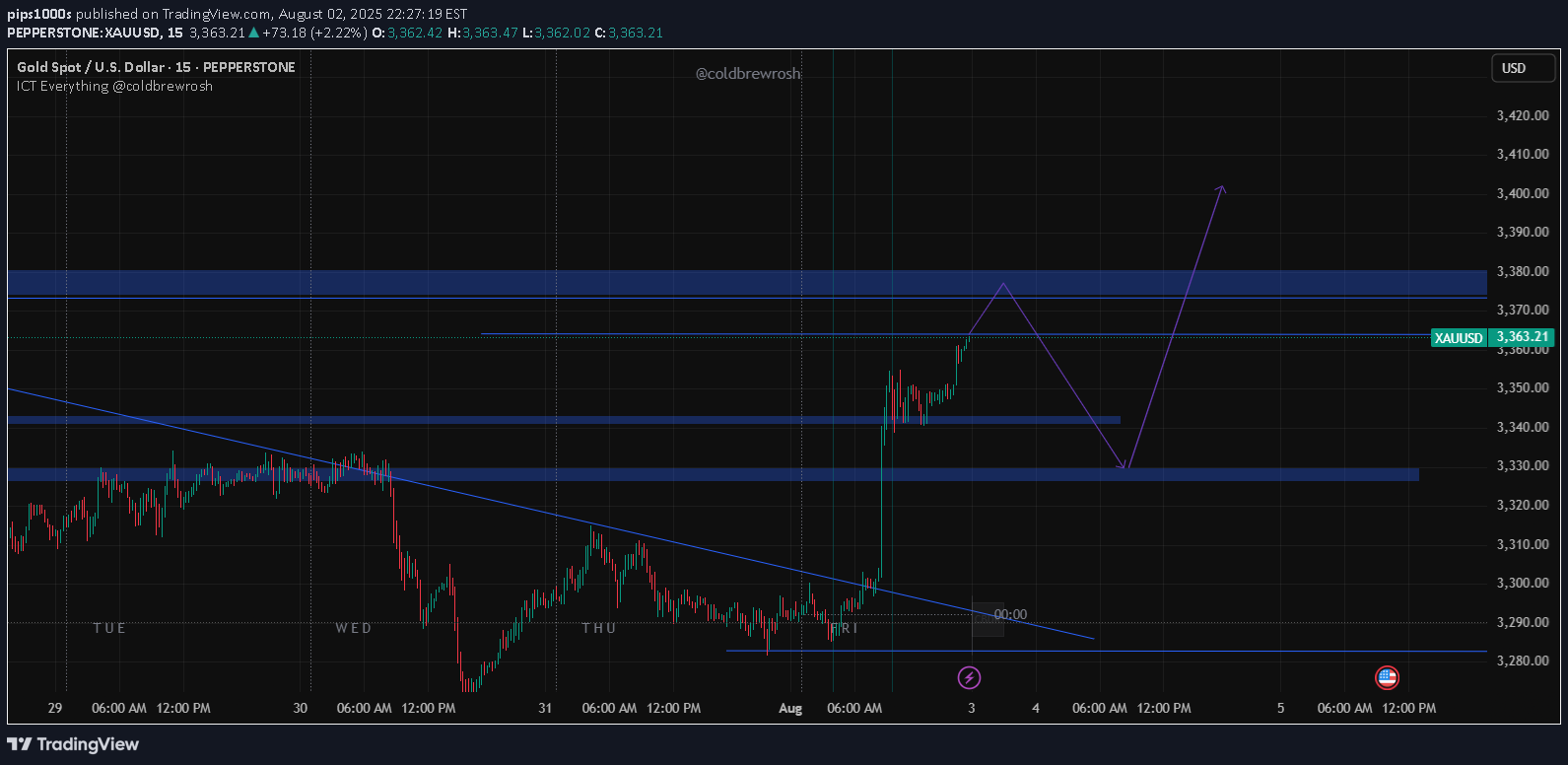Click the 3,340.00 price axis label
Image resolution: width=1568 pixels, height=765 pixels.
coord(1523,427)
